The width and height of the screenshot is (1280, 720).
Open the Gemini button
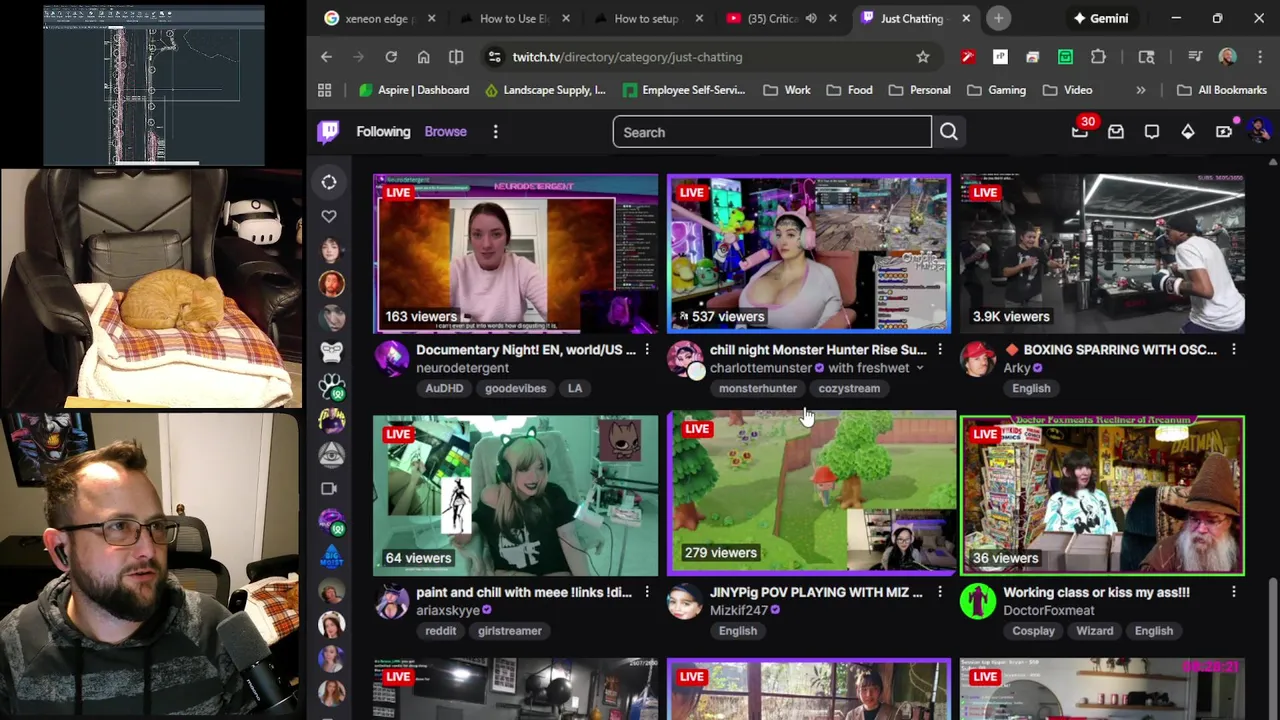(1101, 18)
